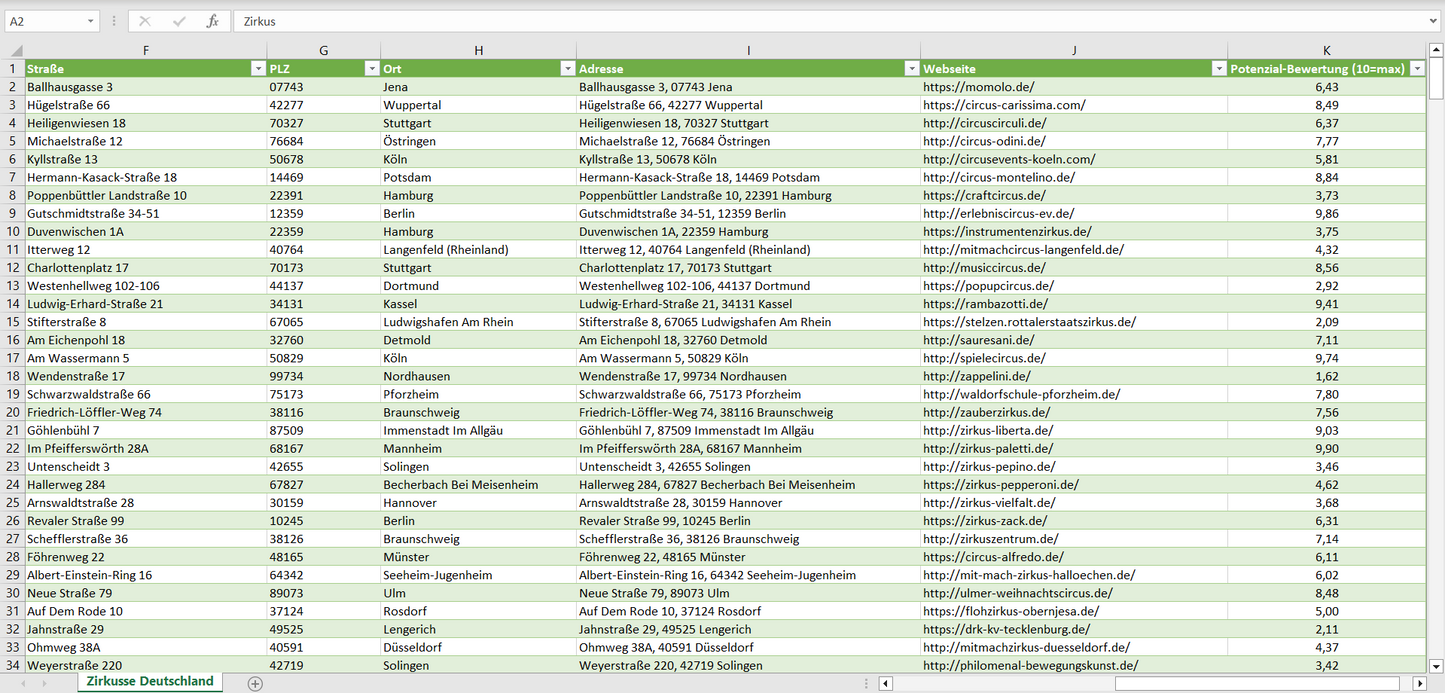Click the horizontal scrollbar right arrow
1445x693 pixels.
(1419, 683)
